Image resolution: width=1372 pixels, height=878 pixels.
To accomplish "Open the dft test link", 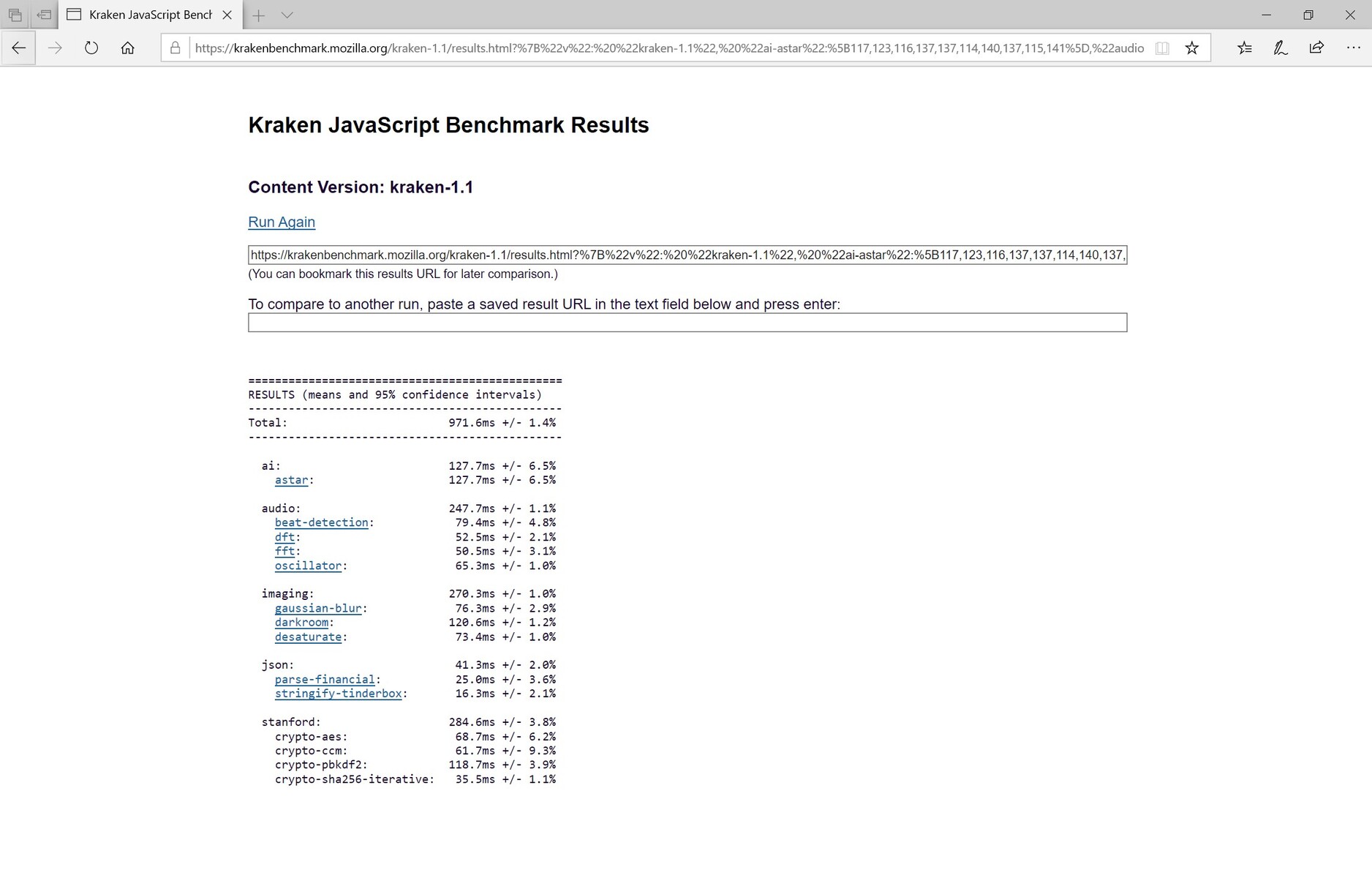I will [284, 537].
